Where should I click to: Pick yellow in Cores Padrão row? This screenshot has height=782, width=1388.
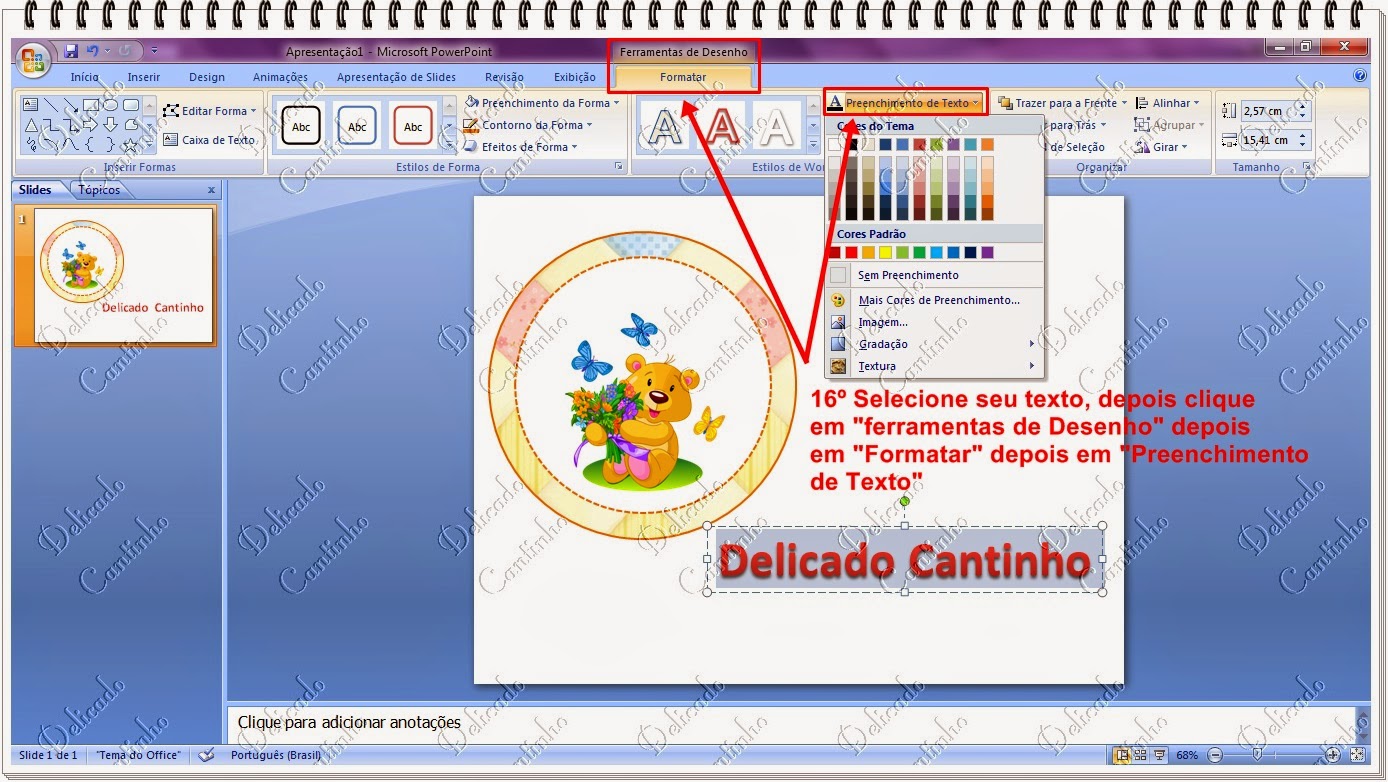tap(885, 252)
